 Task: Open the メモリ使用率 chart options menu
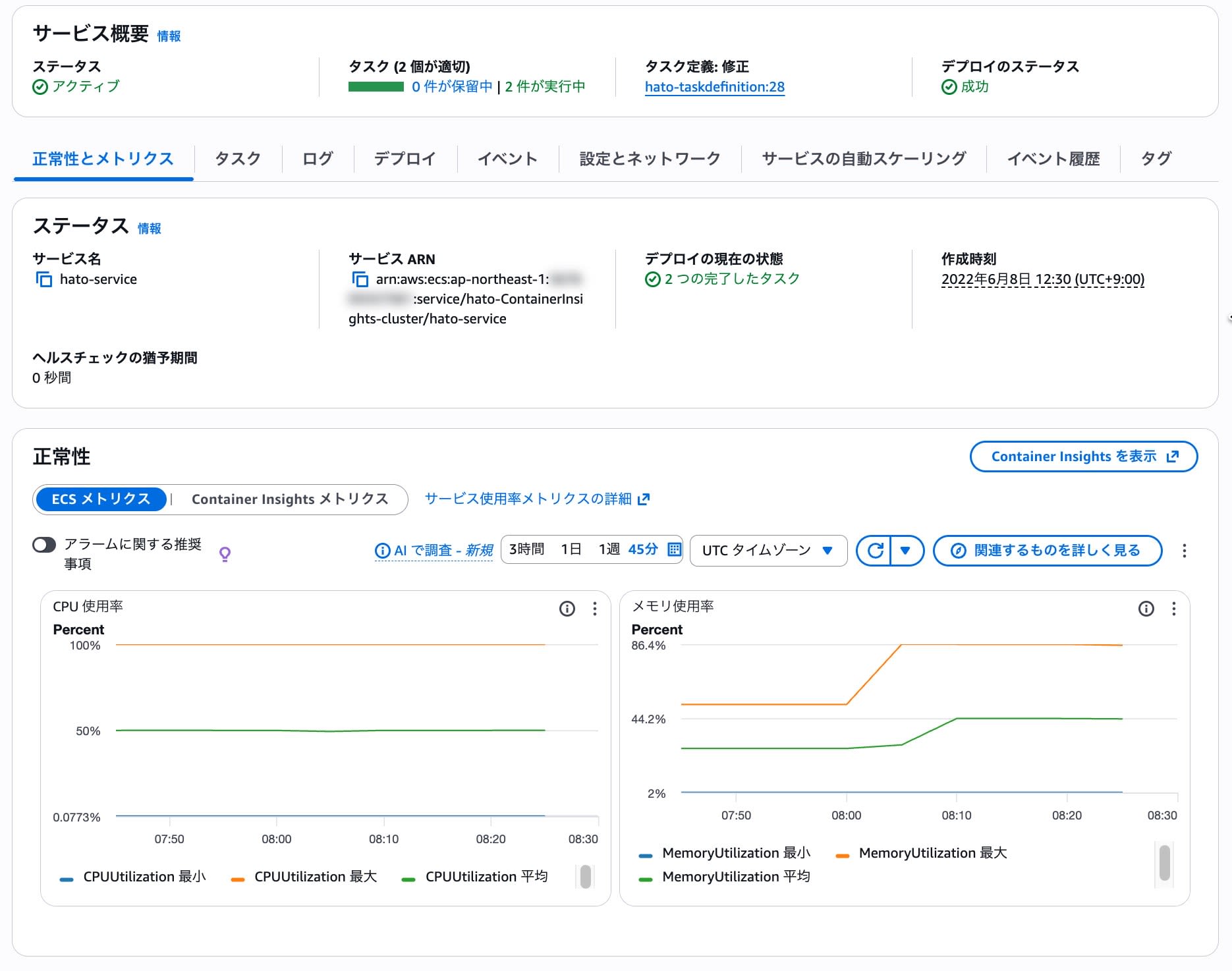point(1174,609)
